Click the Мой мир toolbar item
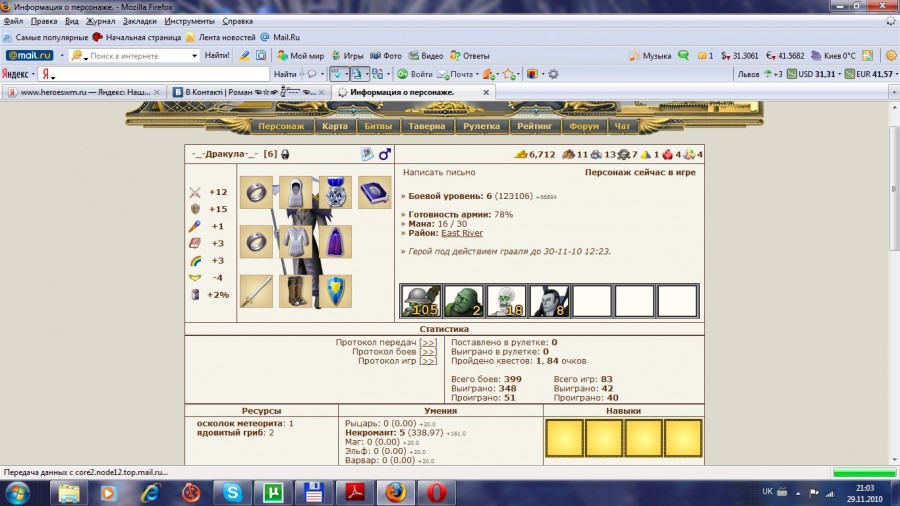 coord(301,56)
